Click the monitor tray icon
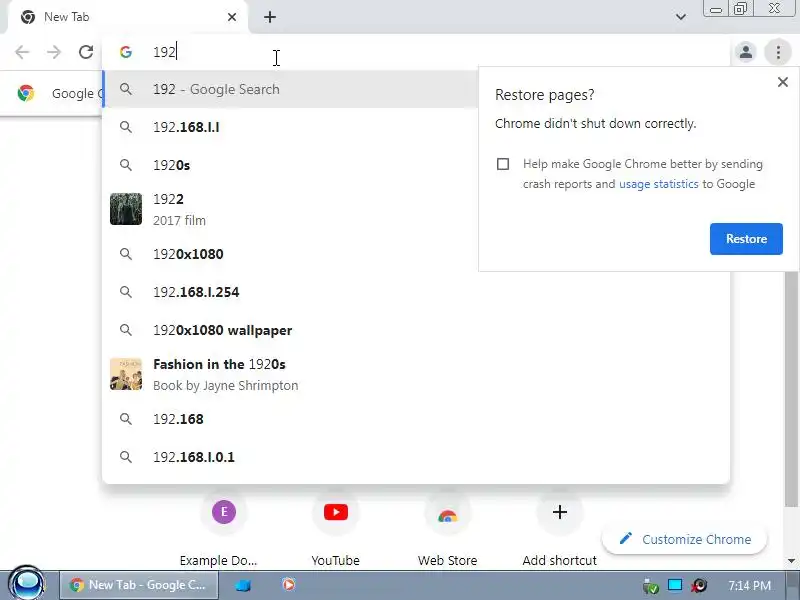 pyautogui.click(x=675, y=585)
